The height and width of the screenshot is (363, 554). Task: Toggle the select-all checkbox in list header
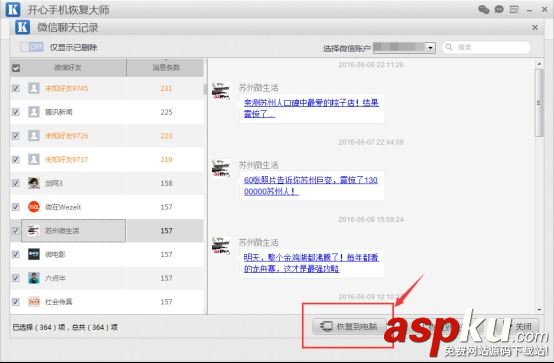pos(16,68)
